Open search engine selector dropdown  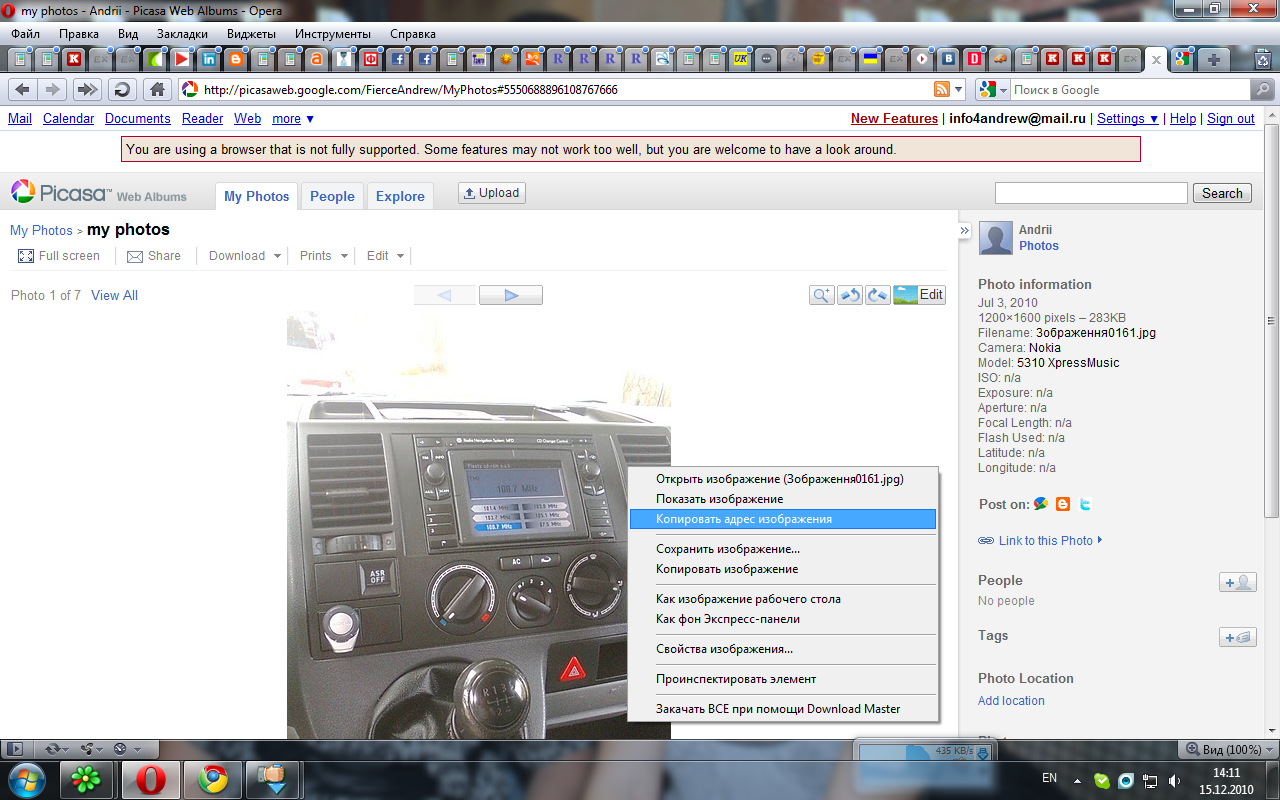point(994,89)
